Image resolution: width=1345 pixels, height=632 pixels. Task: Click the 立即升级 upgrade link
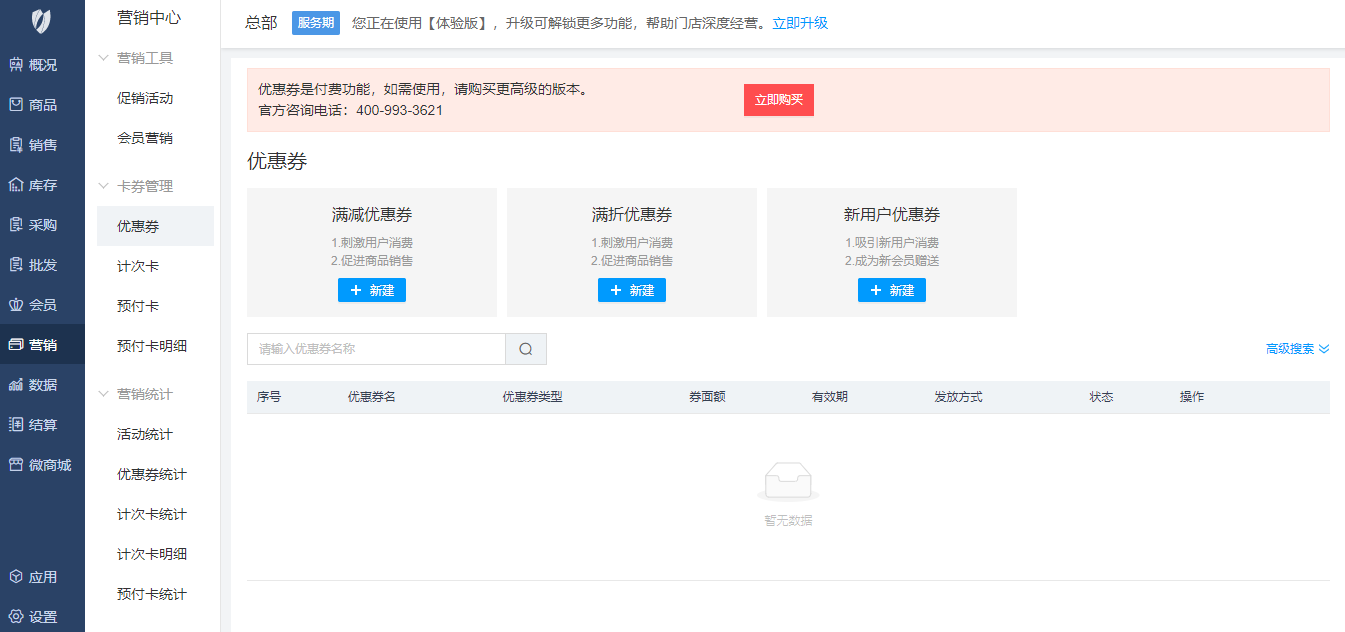(800, 23)
